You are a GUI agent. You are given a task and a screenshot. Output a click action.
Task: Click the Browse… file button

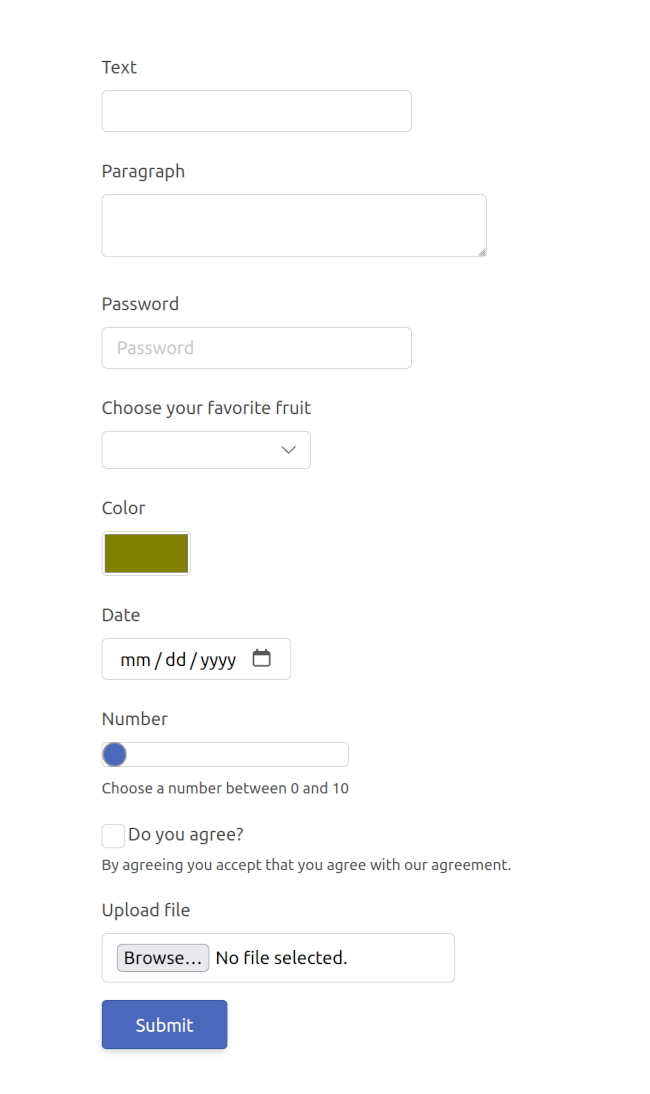tap(162, 958)
